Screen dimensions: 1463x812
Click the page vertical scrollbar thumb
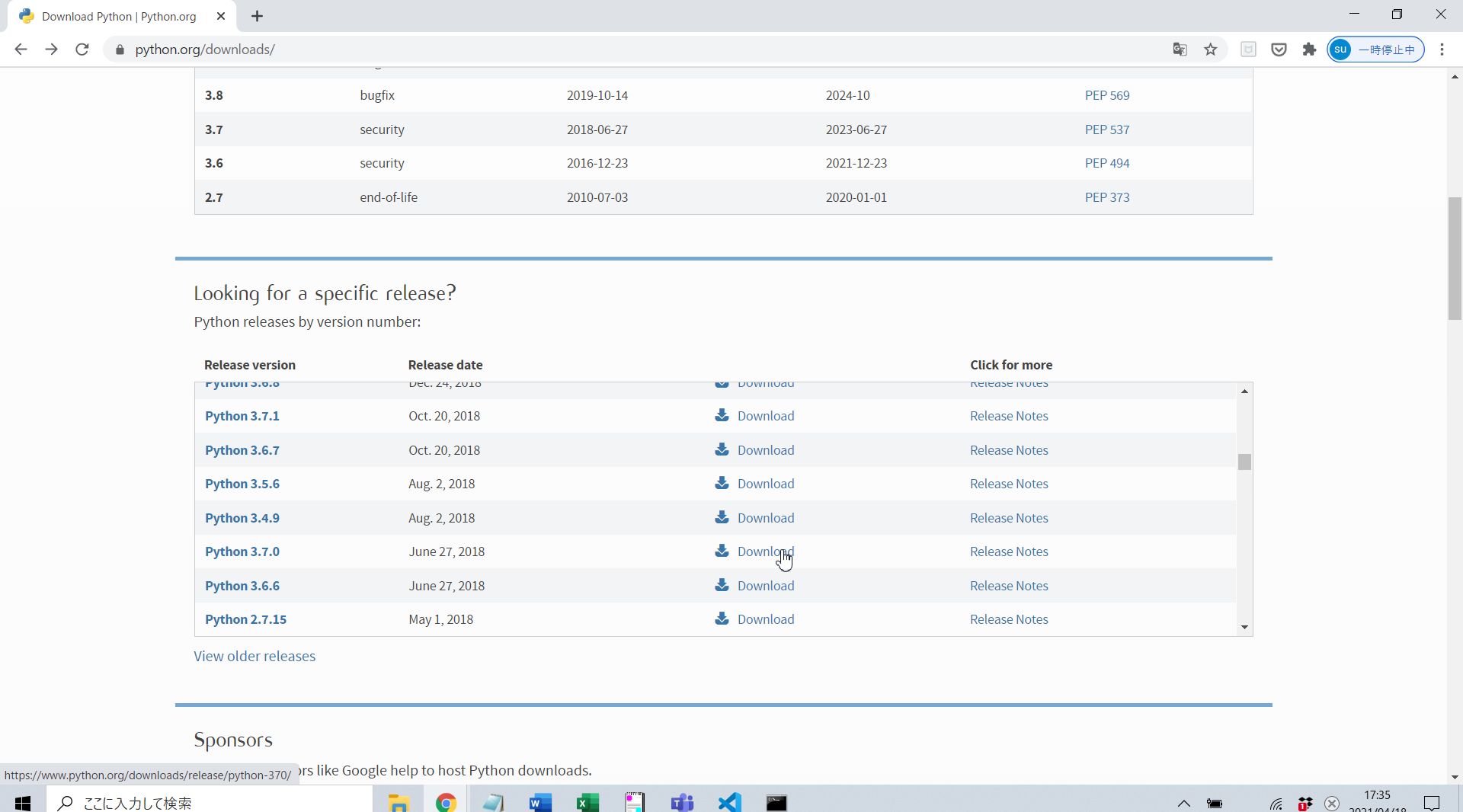(x=1455, y=259)
